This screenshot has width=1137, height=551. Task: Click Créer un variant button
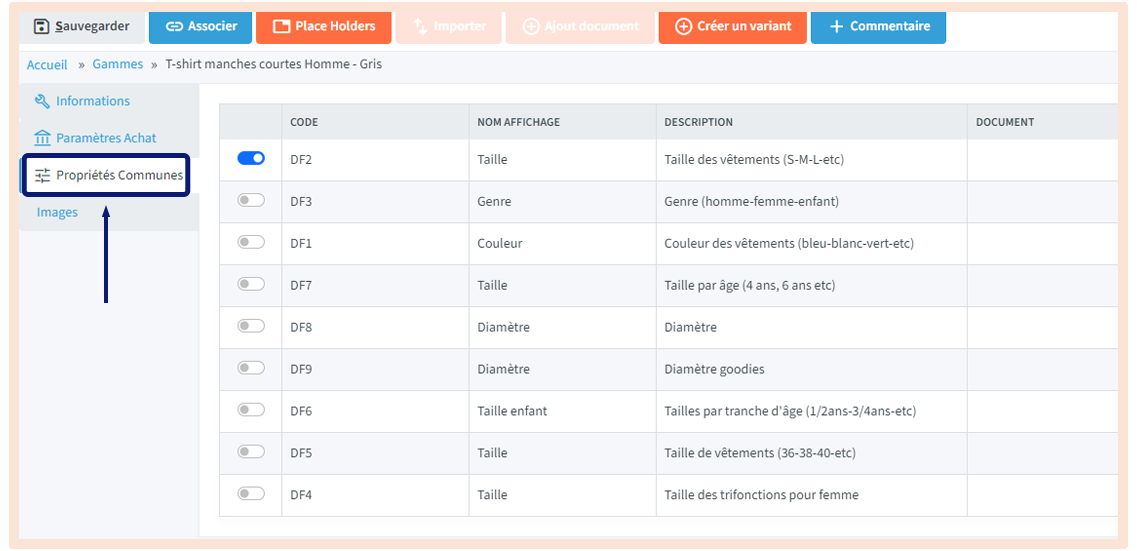[x=731, y=27]
